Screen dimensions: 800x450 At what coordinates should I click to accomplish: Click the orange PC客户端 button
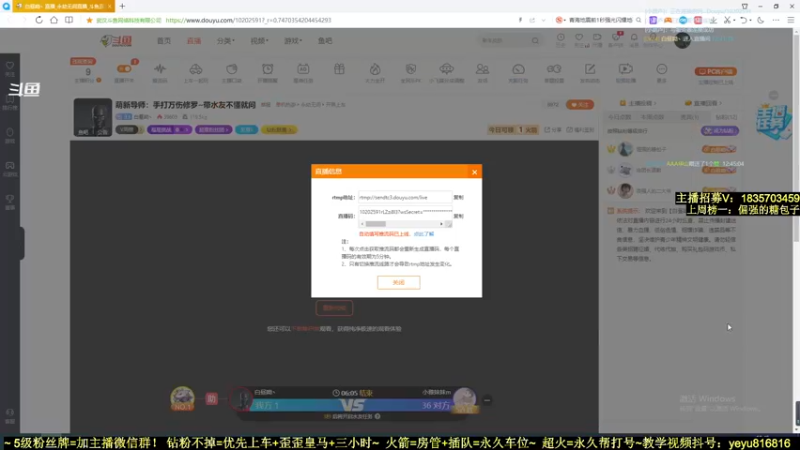tap(715, 71)
